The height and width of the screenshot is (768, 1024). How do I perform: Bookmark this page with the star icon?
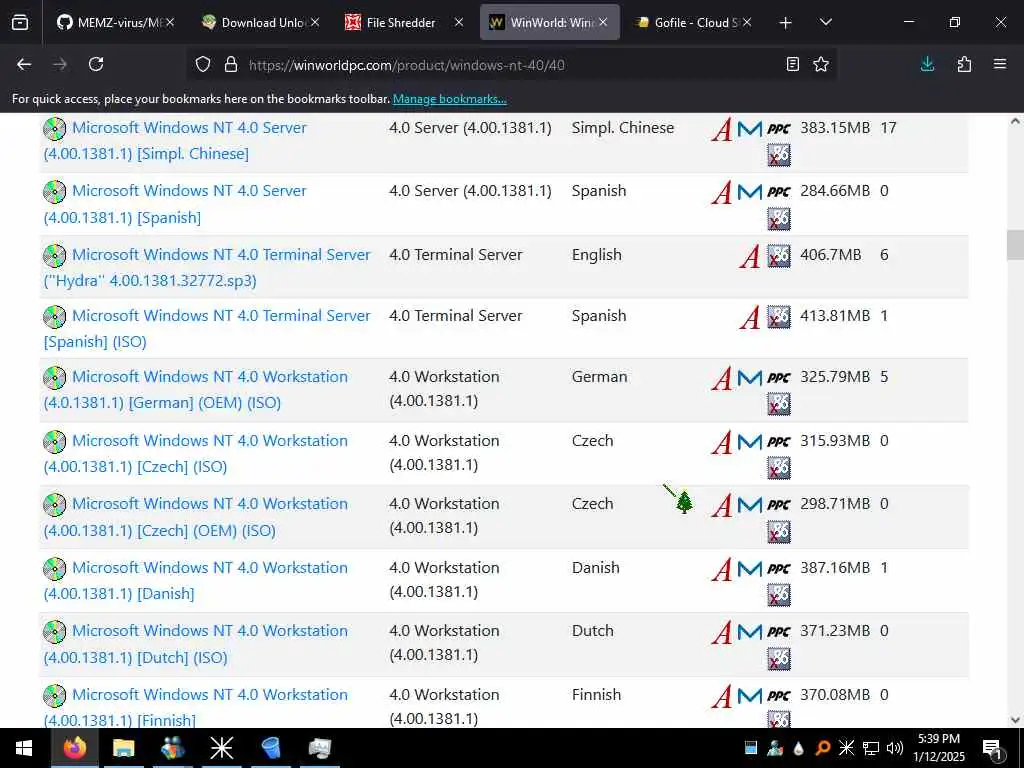pyautogui.click(x=821, y=64)
